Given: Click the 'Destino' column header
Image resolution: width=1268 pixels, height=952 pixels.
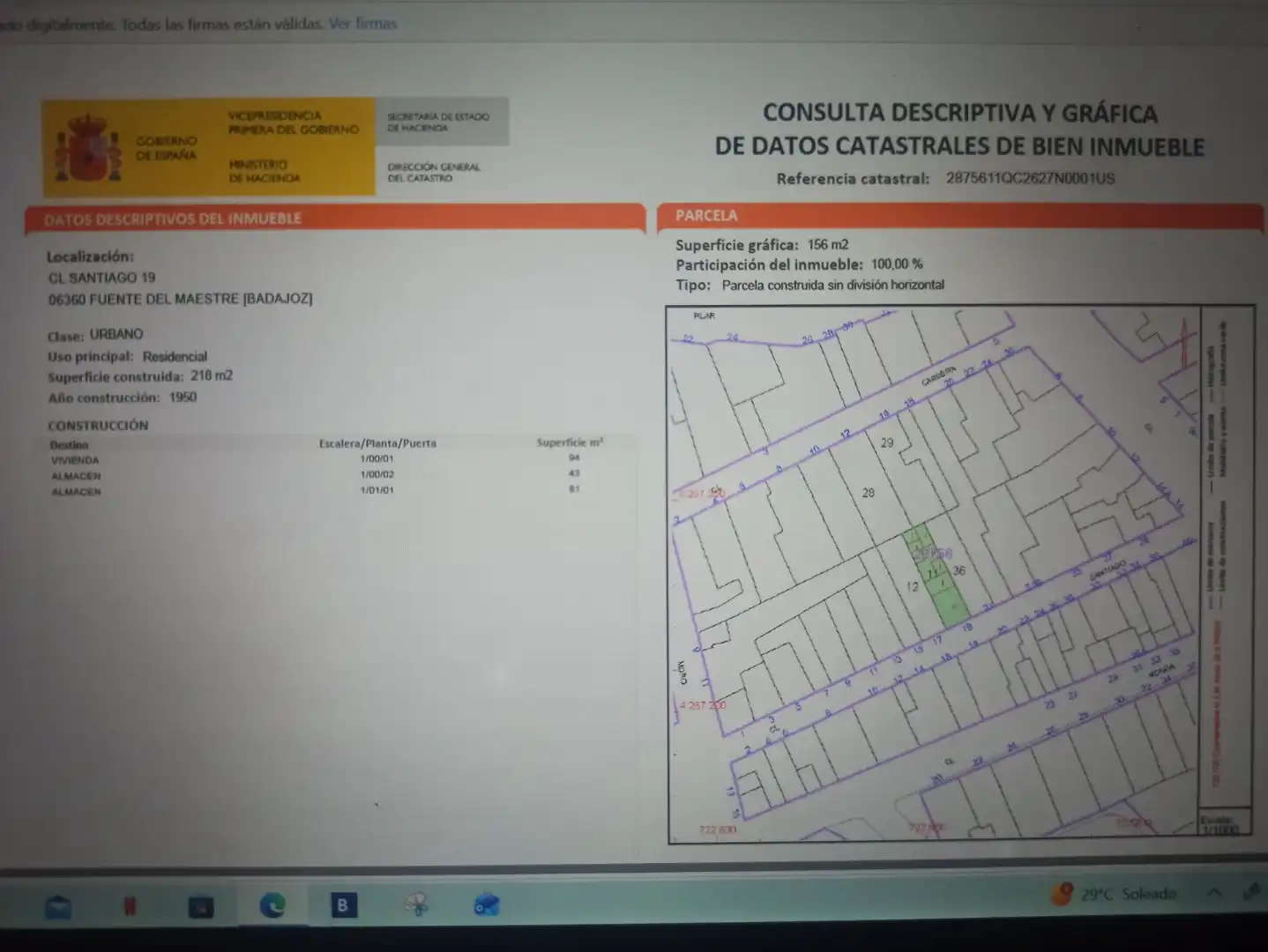Looking at the screenshot, I should tap(69, 445).
